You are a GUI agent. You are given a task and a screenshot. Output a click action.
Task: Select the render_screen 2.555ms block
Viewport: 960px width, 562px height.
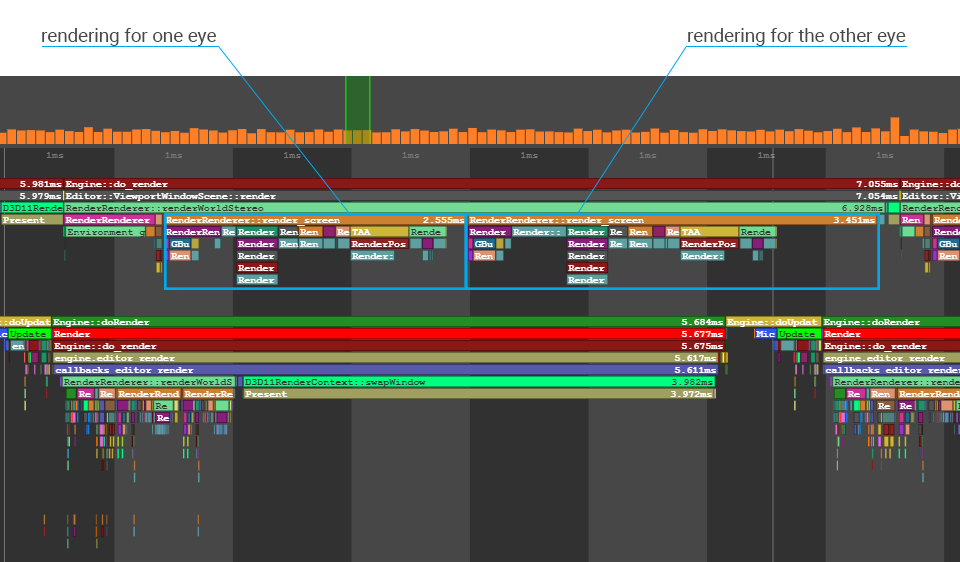(314, 220)
